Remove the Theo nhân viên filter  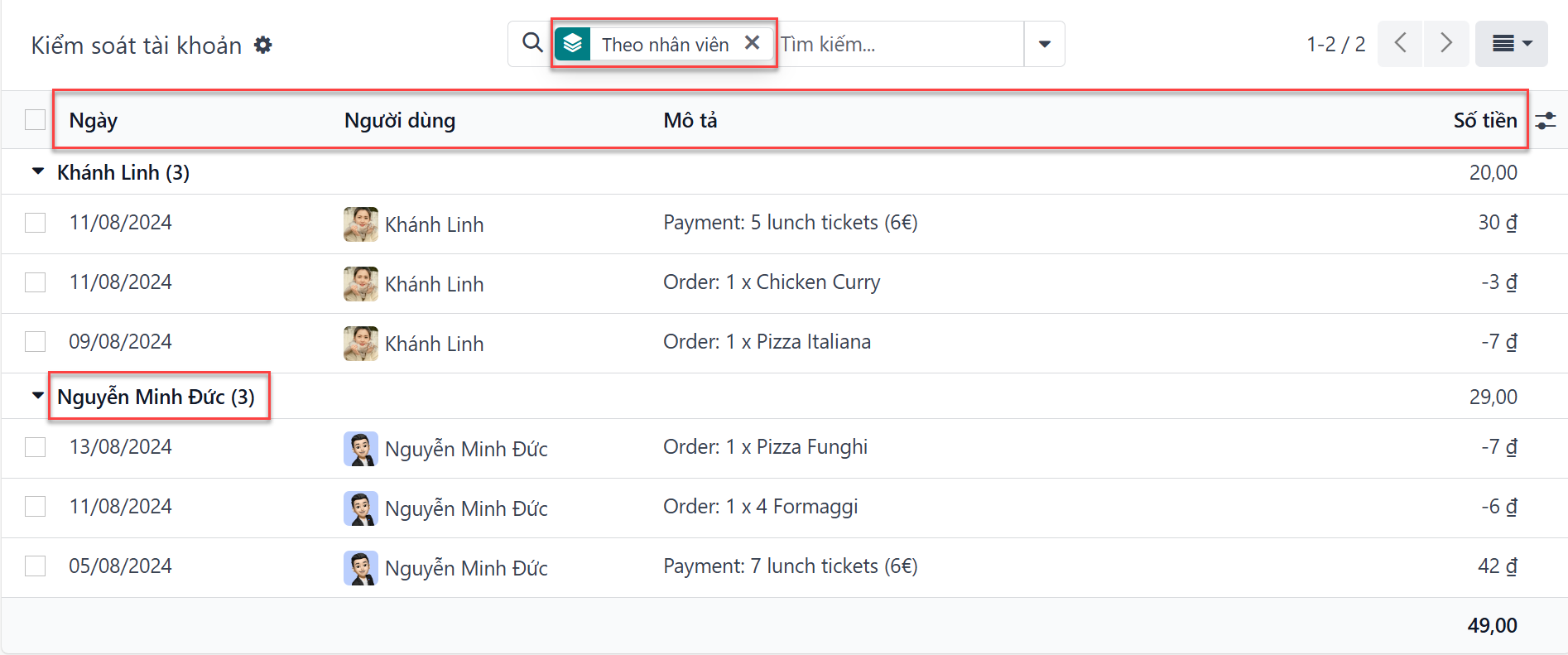tap(752, 43)
